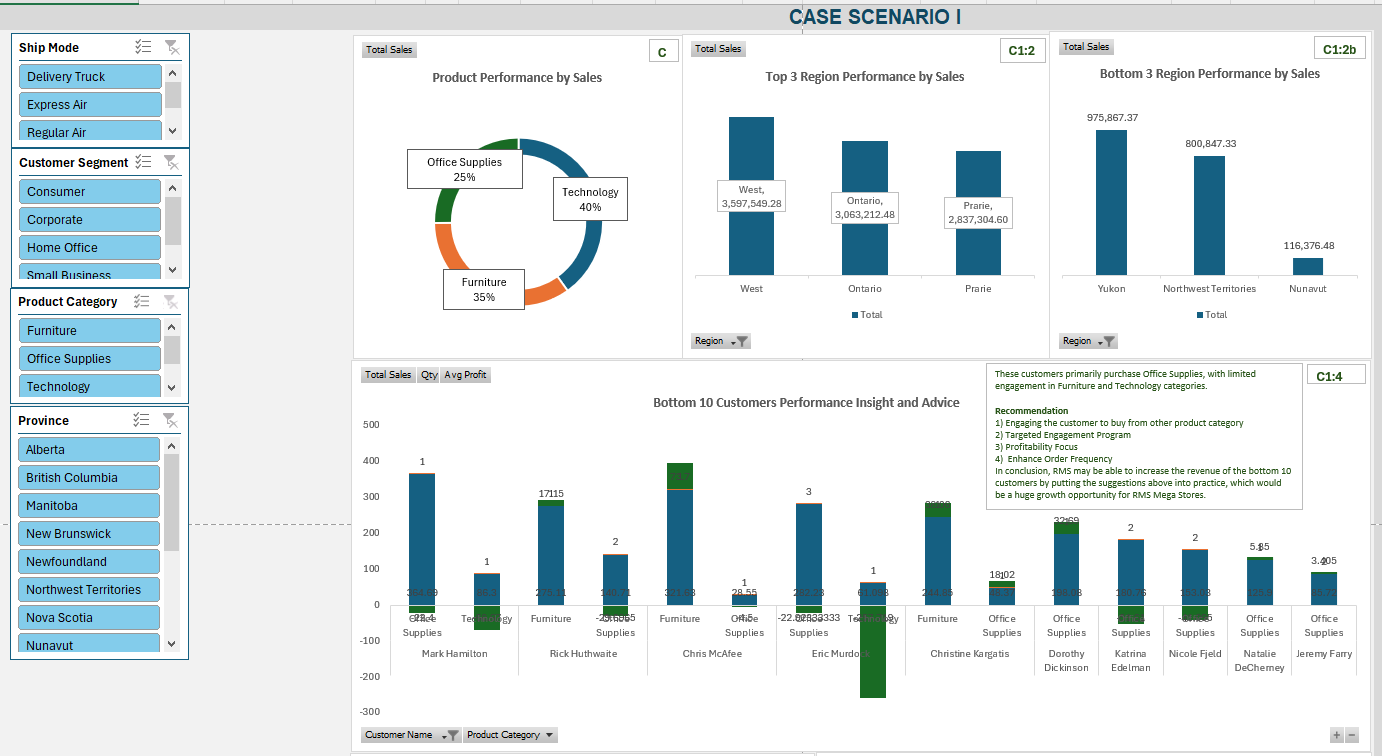Click scroll down arrow in Province slicer
Viewport: 1382px width, 756px height.
click(x=172, y=644)
